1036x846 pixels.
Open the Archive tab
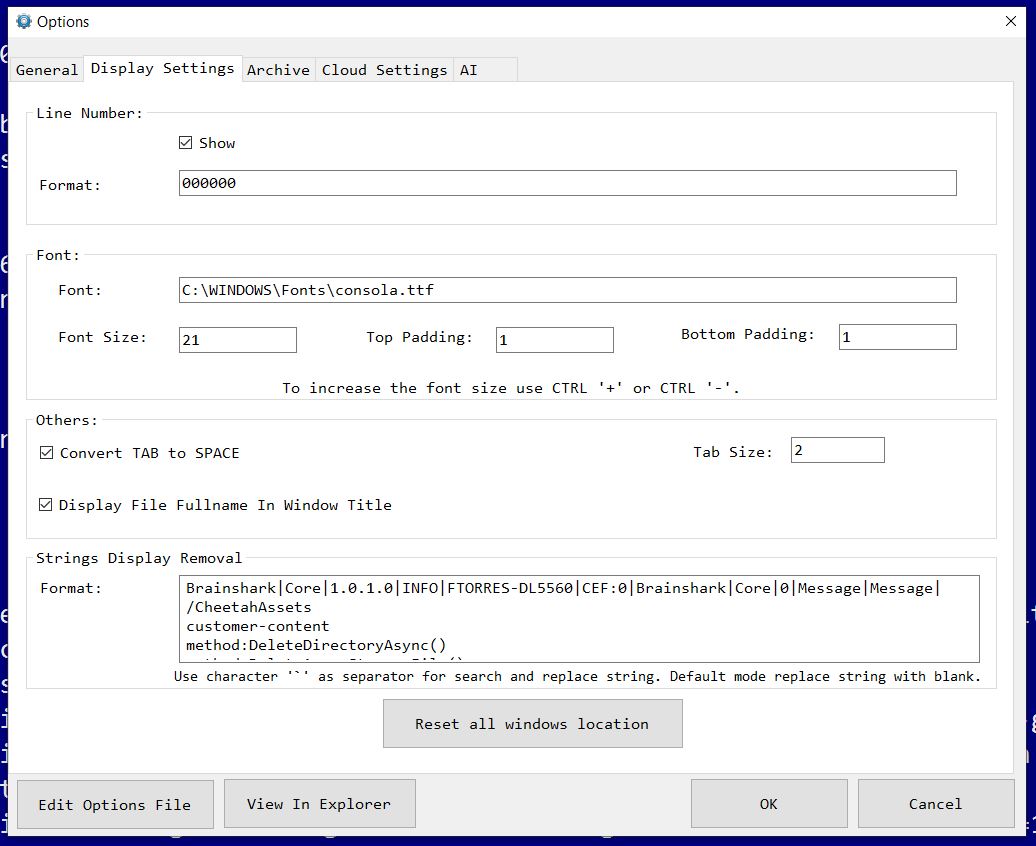pyautogui.click(x=278, y=69)
